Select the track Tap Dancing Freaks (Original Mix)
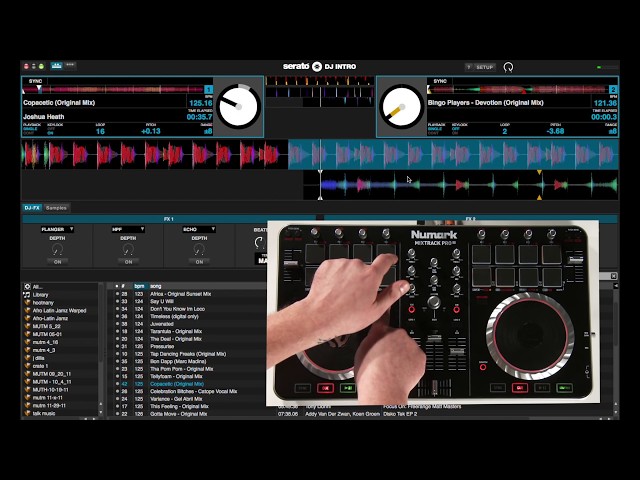The width and height of the screenshot is (640, 480). [188, 354]
